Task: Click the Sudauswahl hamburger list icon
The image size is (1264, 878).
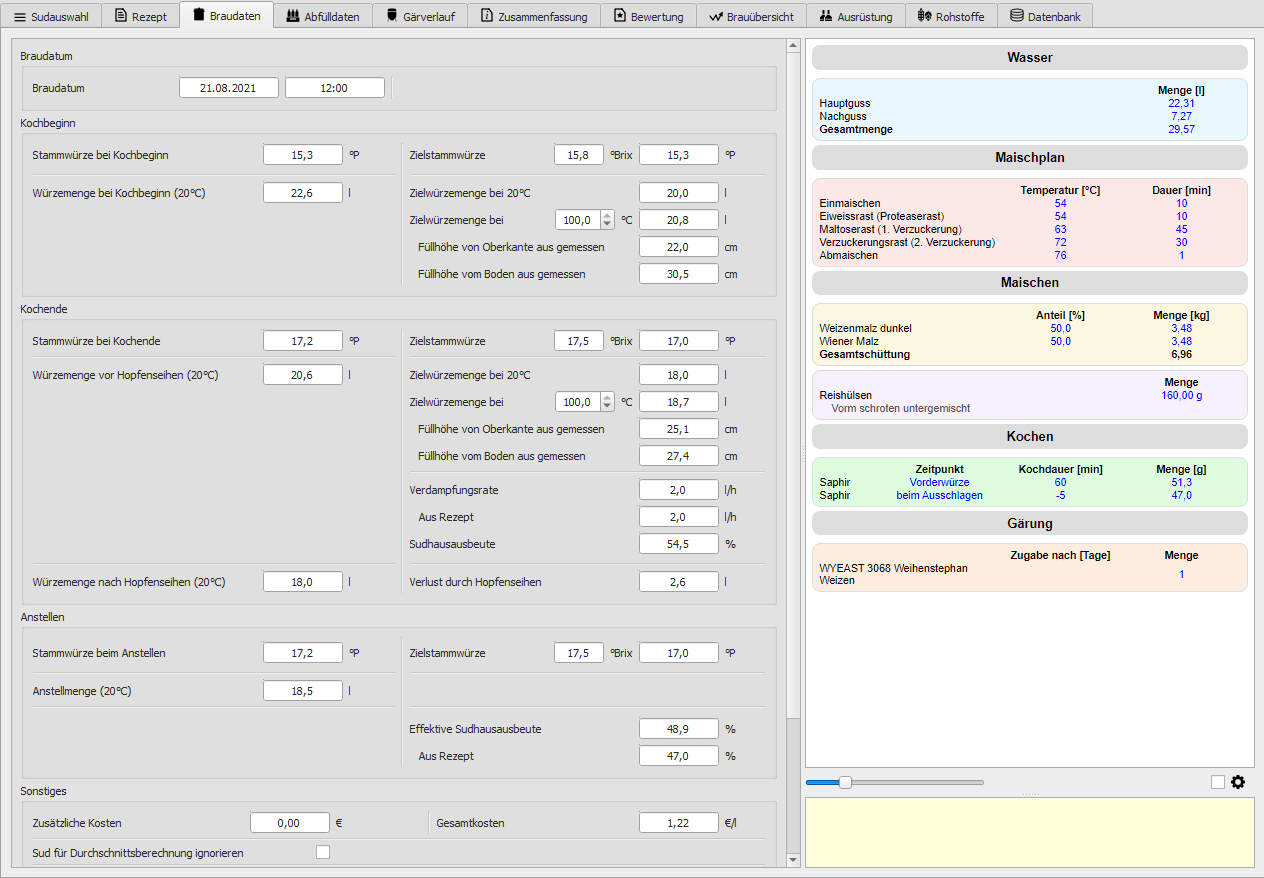Action: [x=20, y=17]
